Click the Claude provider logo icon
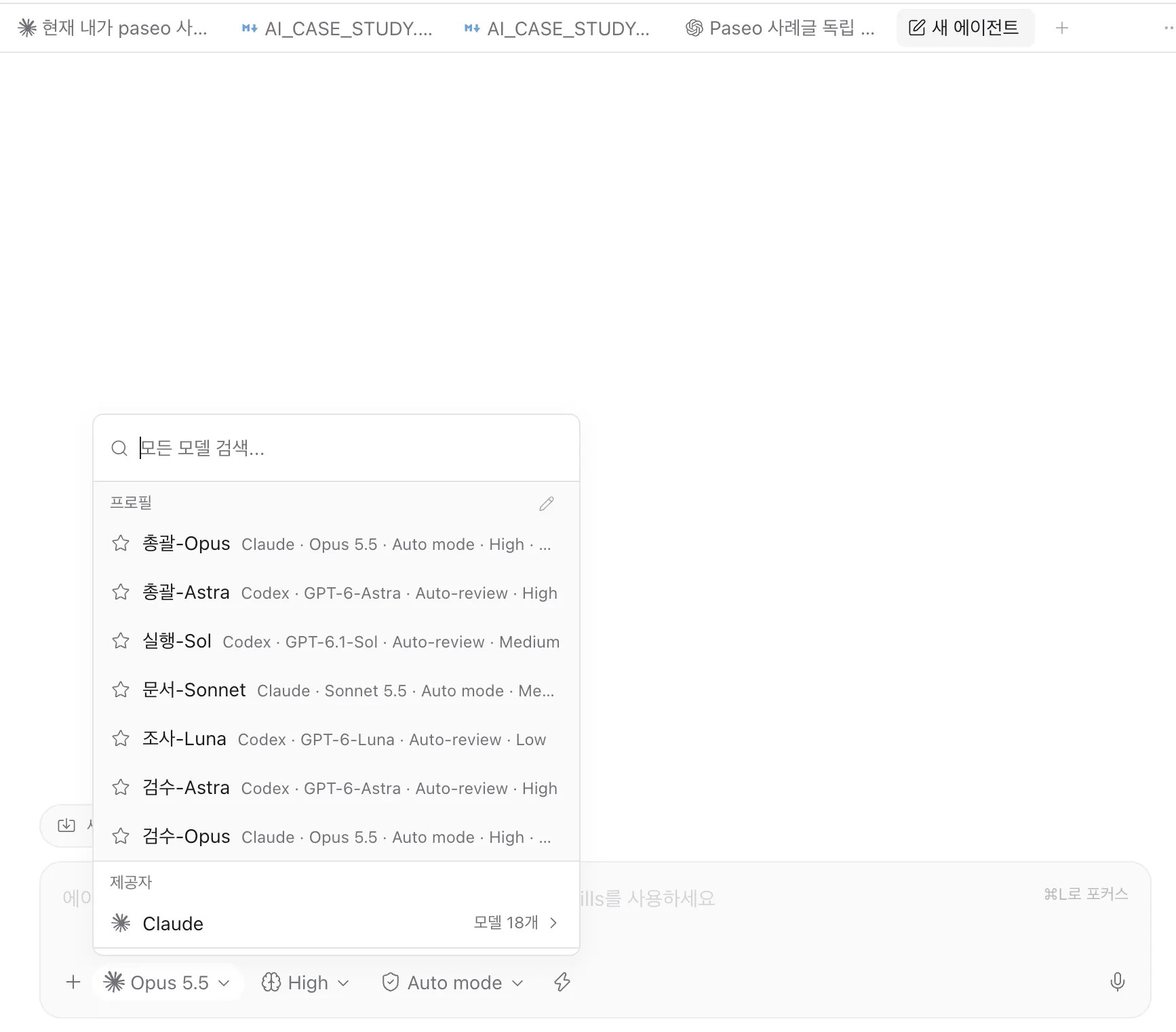 pos(121,923)
